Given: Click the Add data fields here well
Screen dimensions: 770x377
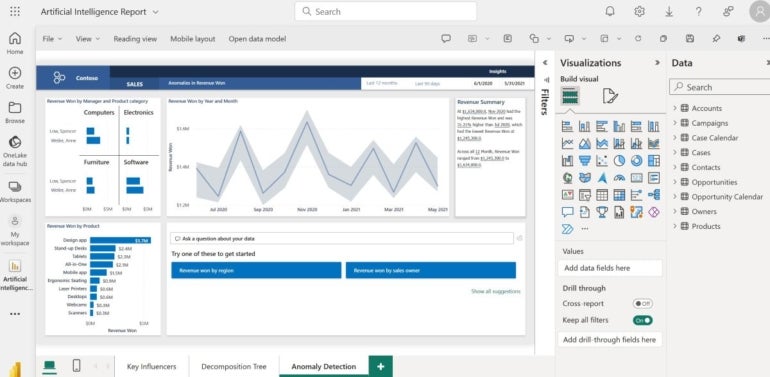Looking at the screenshot, I should tap(610, 268).
